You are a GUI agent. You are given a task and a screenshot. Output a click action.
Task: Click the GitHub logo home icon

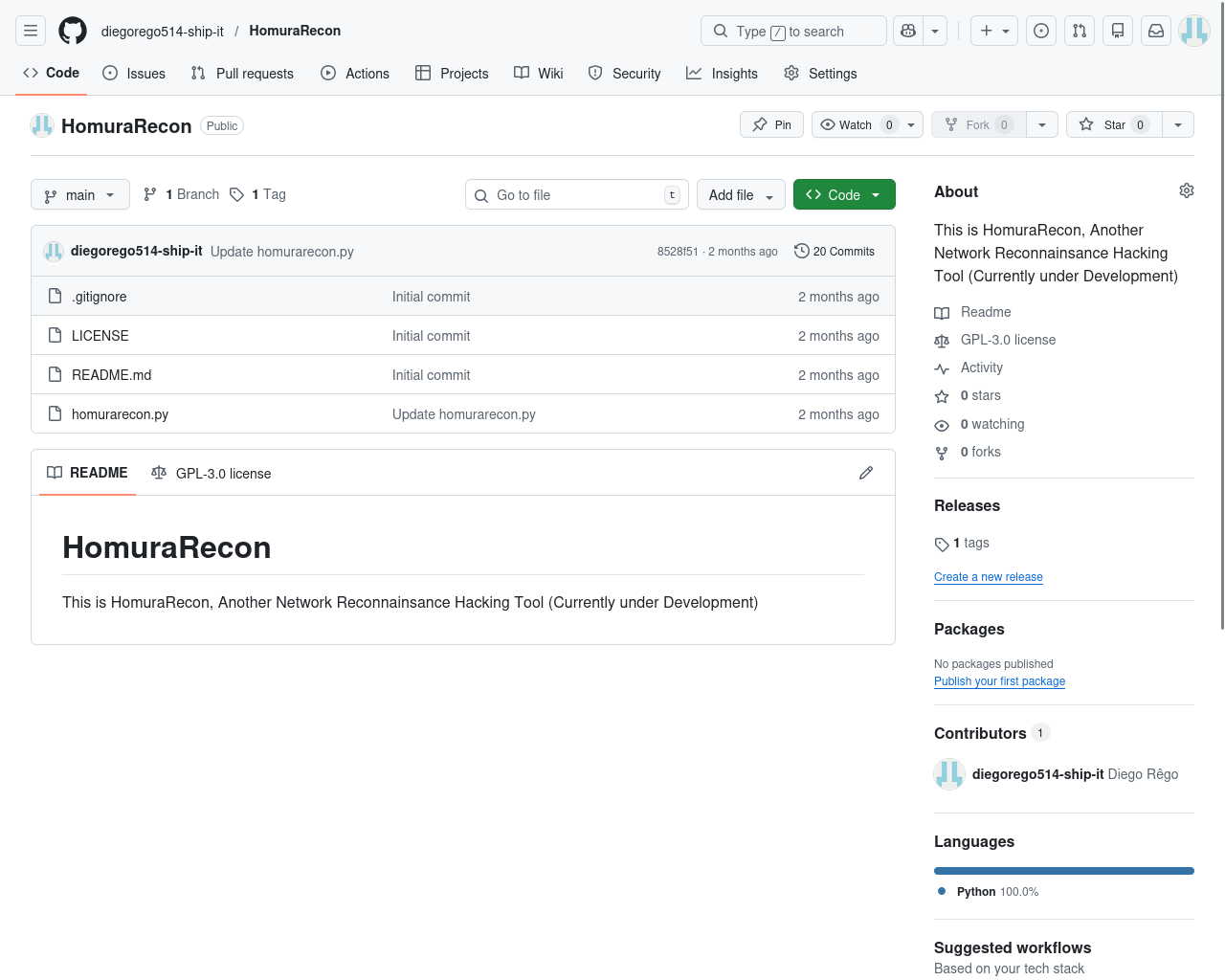coord(73,31)
